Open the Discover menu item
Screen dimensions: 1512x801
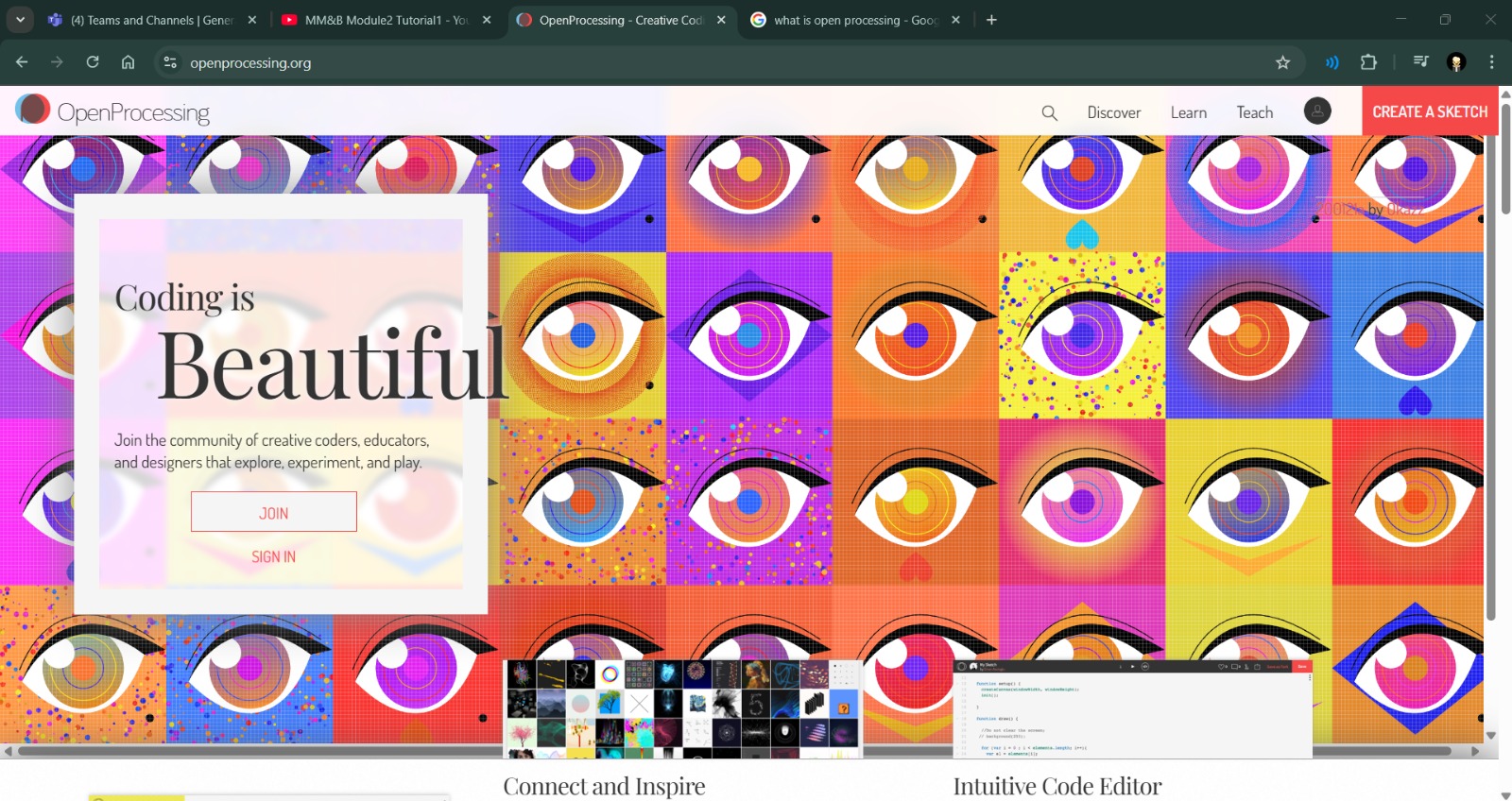point(1113,112)
